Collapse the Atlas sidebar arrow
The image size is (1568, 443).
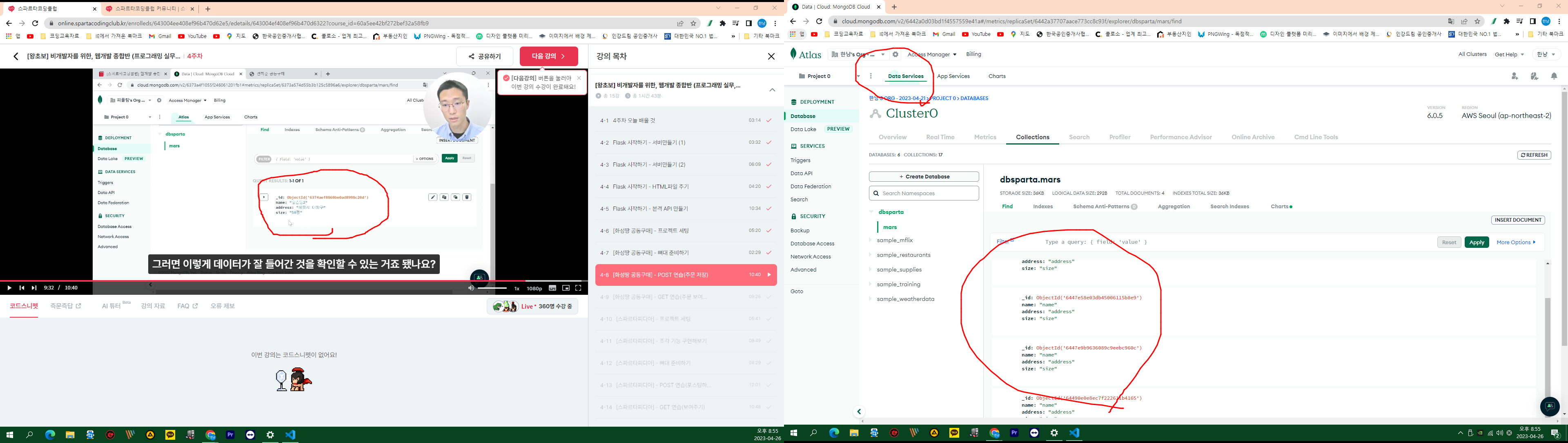(x=859, y=412)
